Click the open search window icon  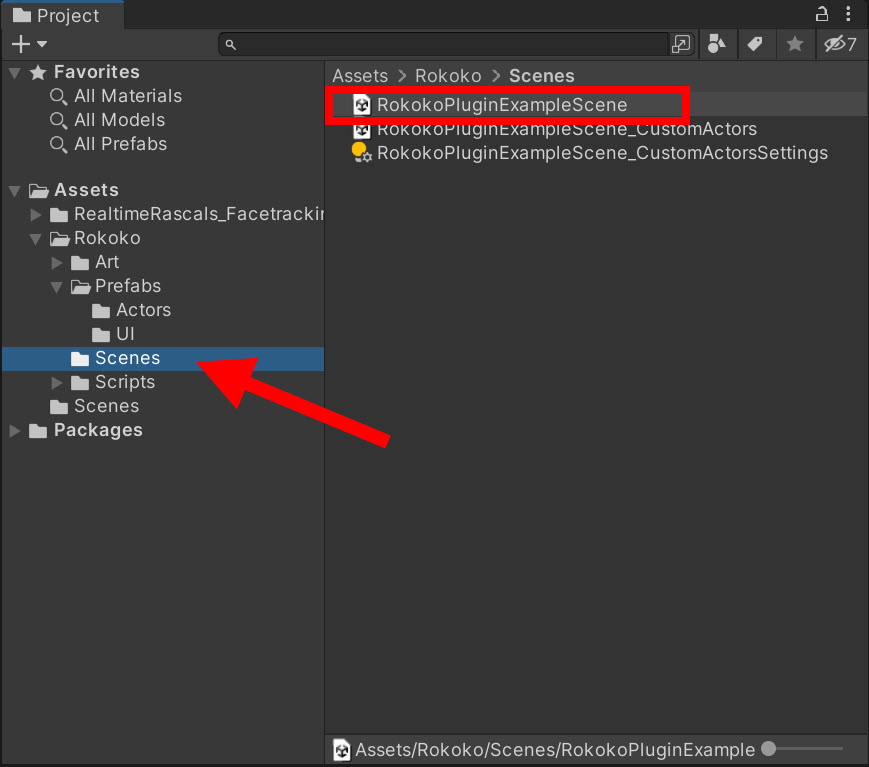[x=681, y=44]
